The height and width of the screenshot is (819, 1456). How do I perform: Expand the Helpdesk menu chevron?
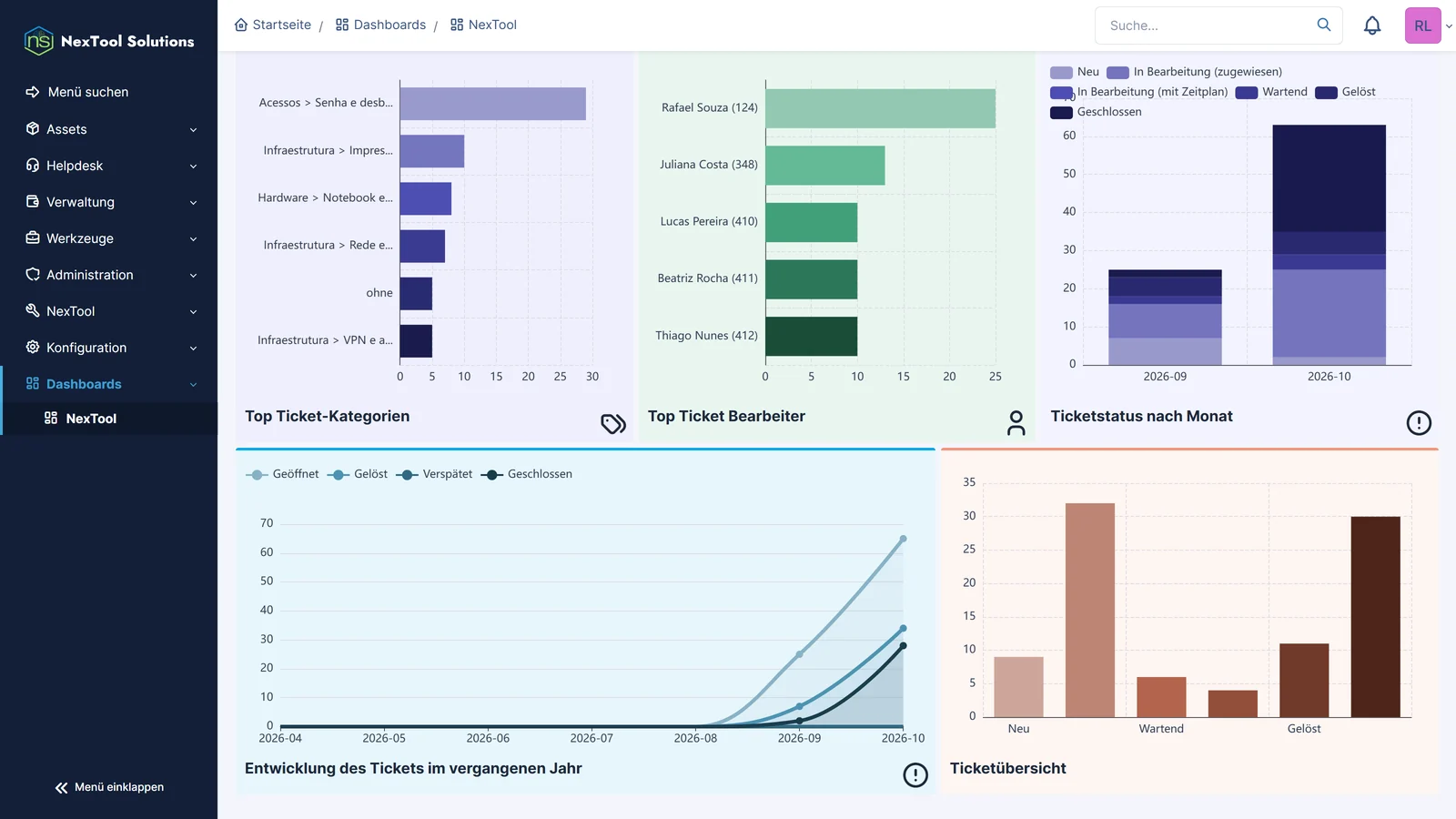click(x=193, y=167)
